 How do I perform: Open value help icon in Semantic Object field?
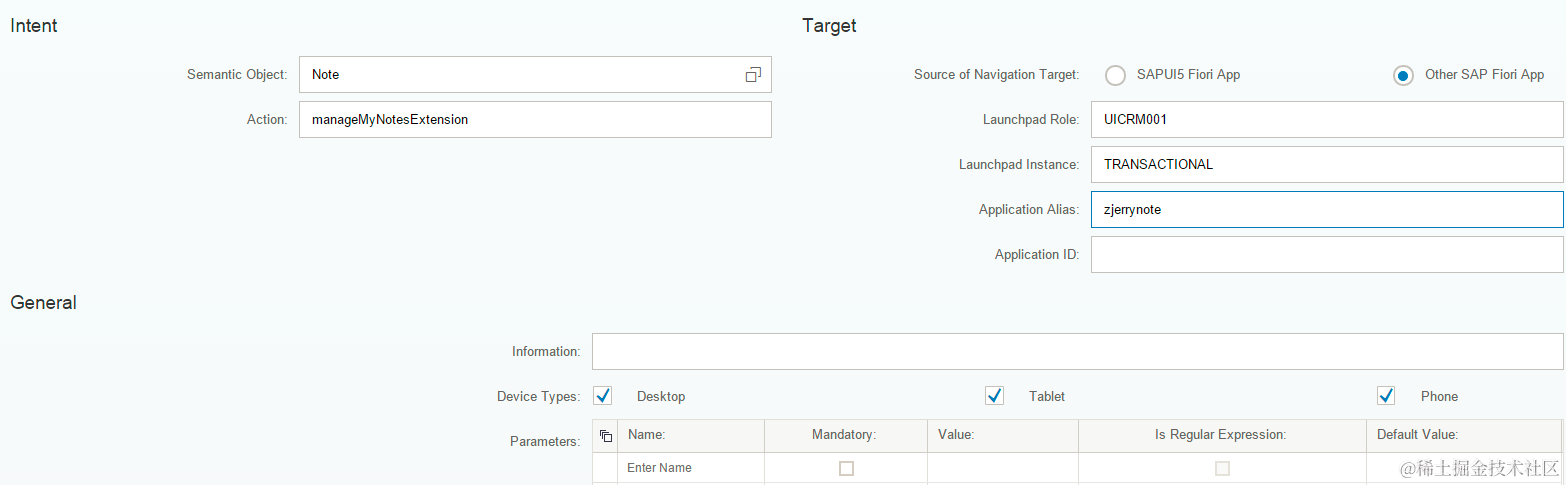pyautogui.click(x=753, y=75)
